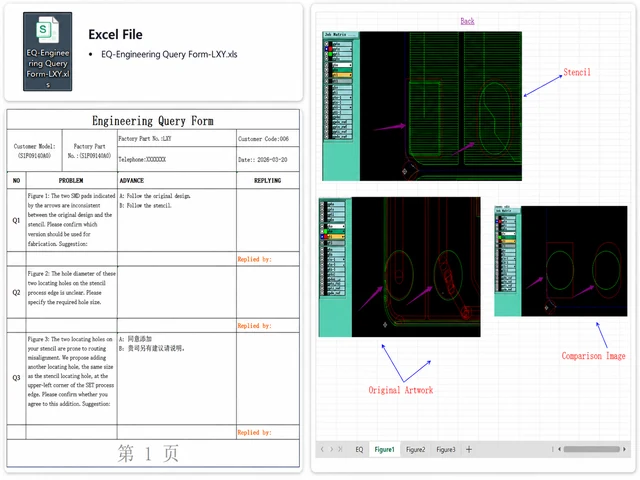Go to the Figure3 sheet tab

446,449
